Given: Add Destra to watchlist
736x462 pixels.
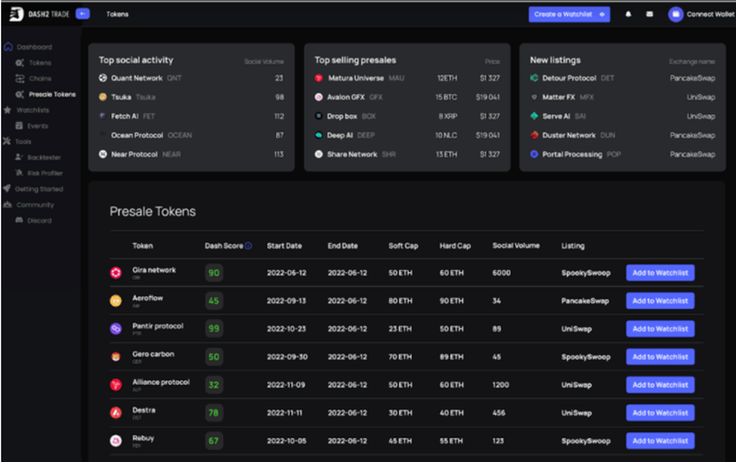Looking at the screenshot, I should tap(660, 413).
